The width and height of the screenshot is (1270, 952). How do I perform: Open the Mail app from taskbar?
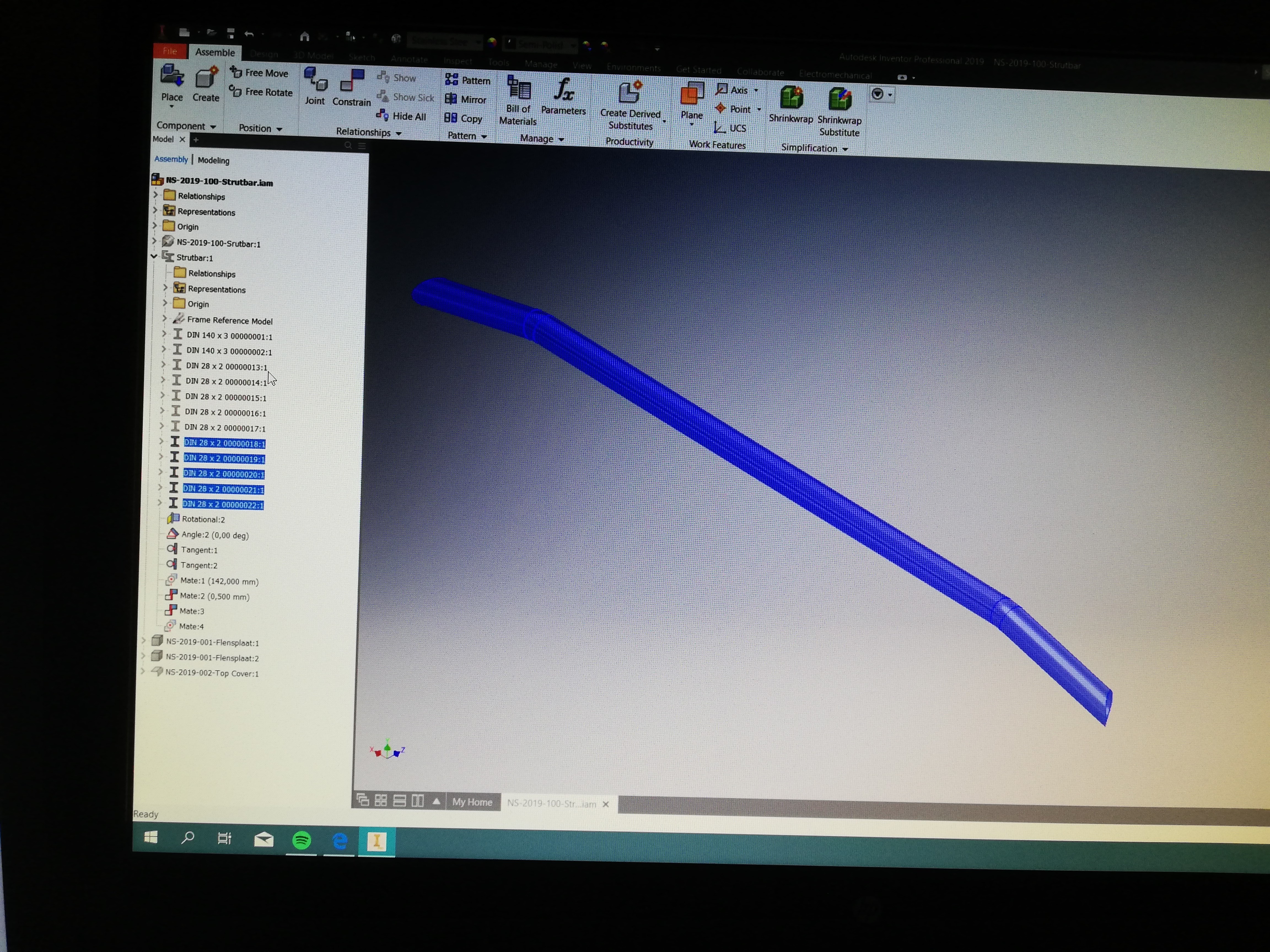pyautogui.click(x=263, y=840)
